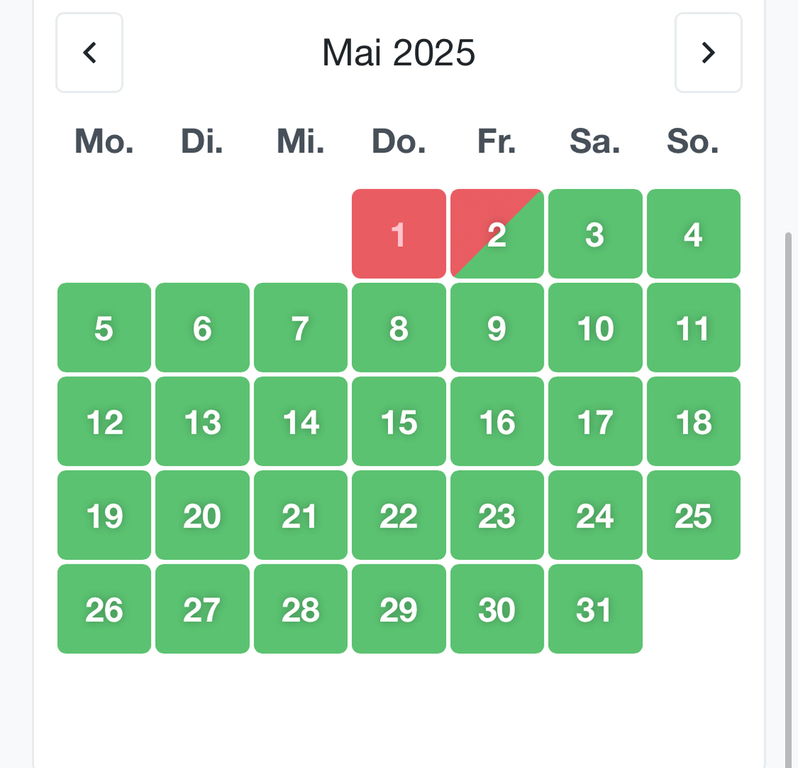798x768 pixels.
Task: Choose day 18 on the calendar
Action: click(x=693, y=422)
